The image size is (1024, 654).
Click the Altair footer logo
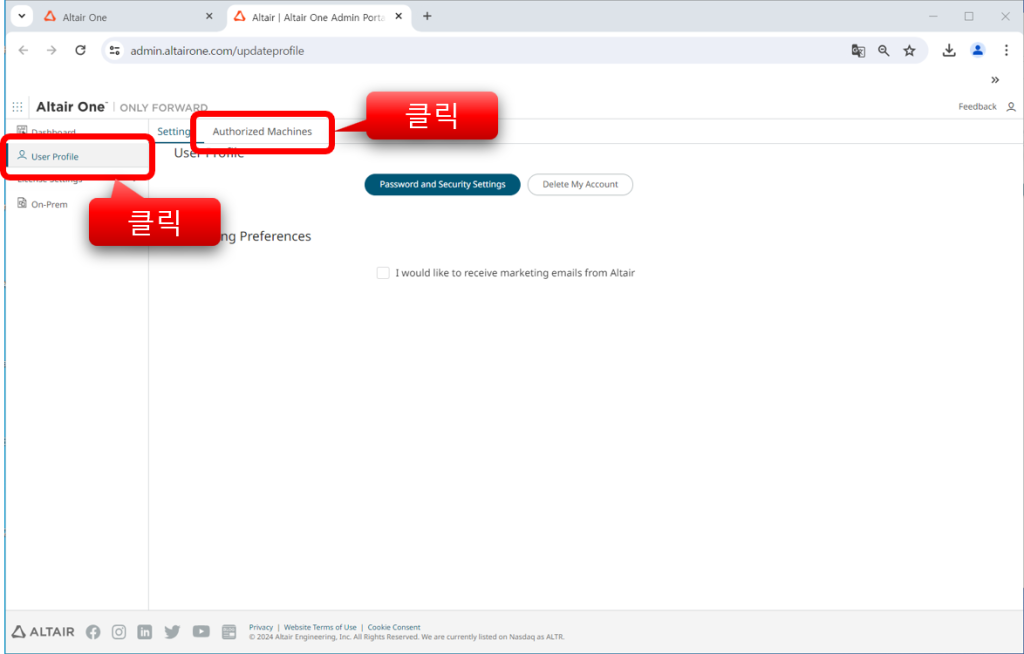click(43, 632)
